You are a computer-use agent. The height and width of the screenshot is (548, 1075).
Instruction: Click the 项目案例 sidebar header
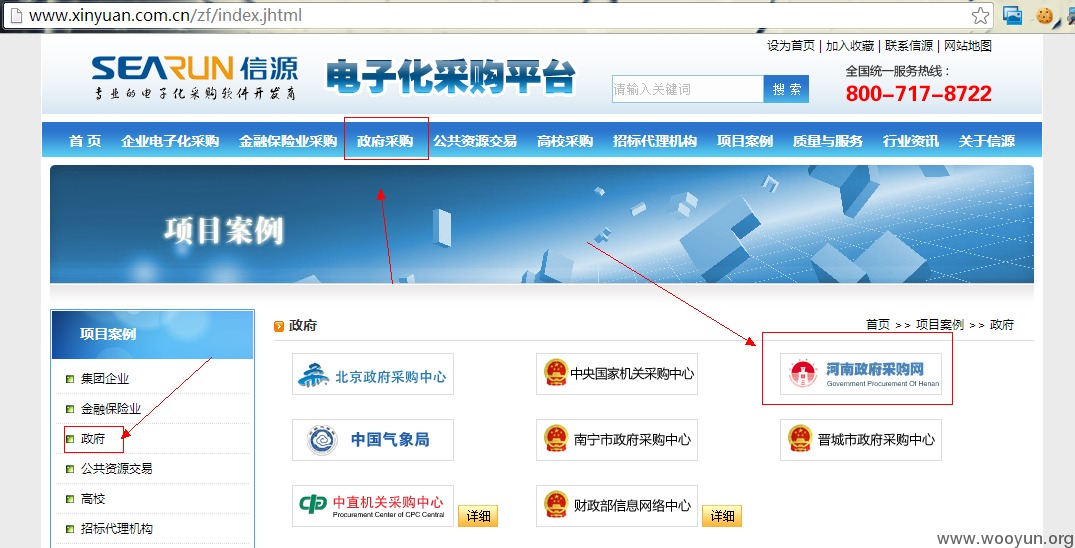152,334
